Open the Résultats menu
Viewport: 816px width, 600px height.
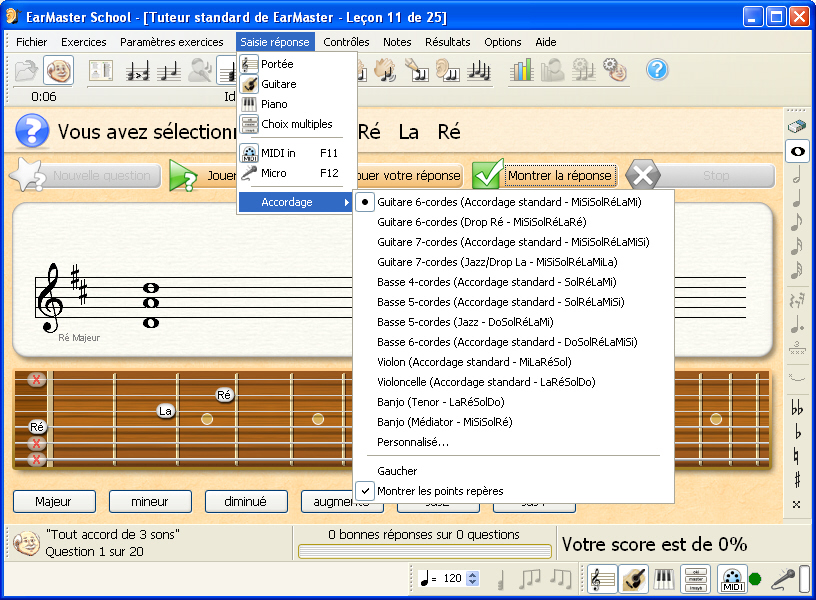tap(448, 42)
